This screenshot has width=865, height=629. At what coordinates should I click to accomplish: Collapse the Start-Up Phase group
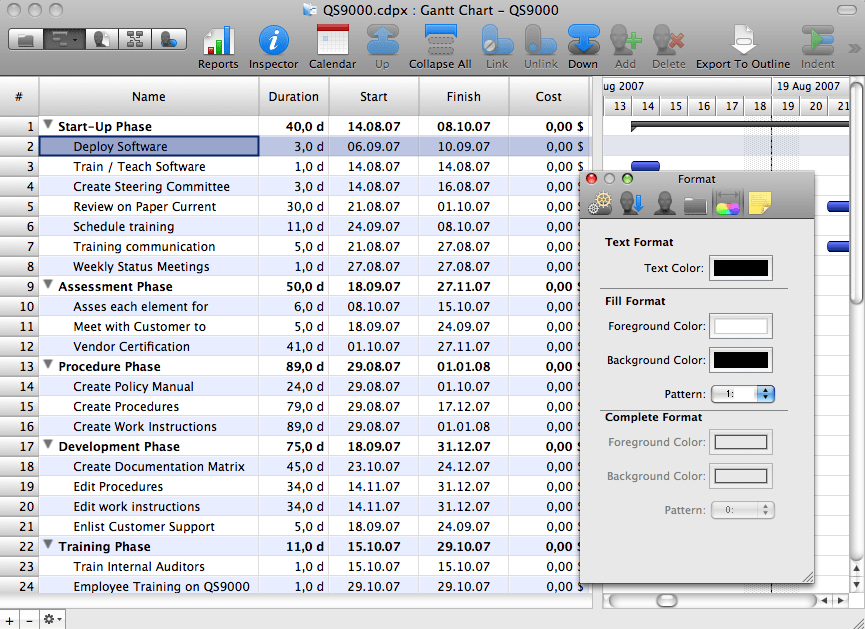tap(47, 126)
